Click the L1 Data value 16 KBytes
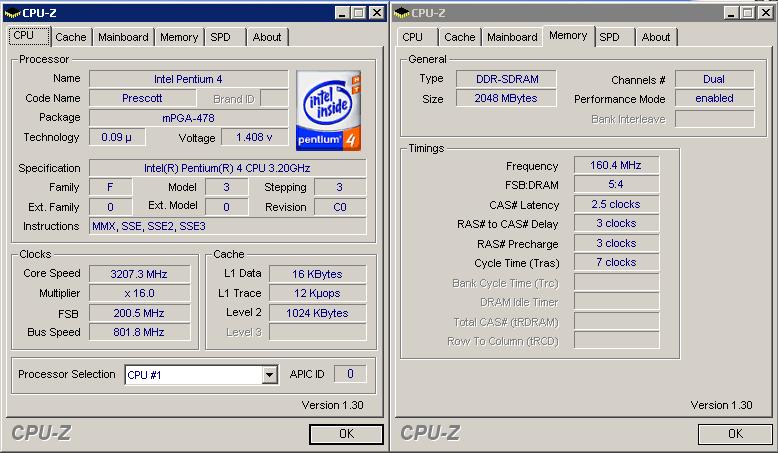This screenshot has height=453, width=778. 318,274
